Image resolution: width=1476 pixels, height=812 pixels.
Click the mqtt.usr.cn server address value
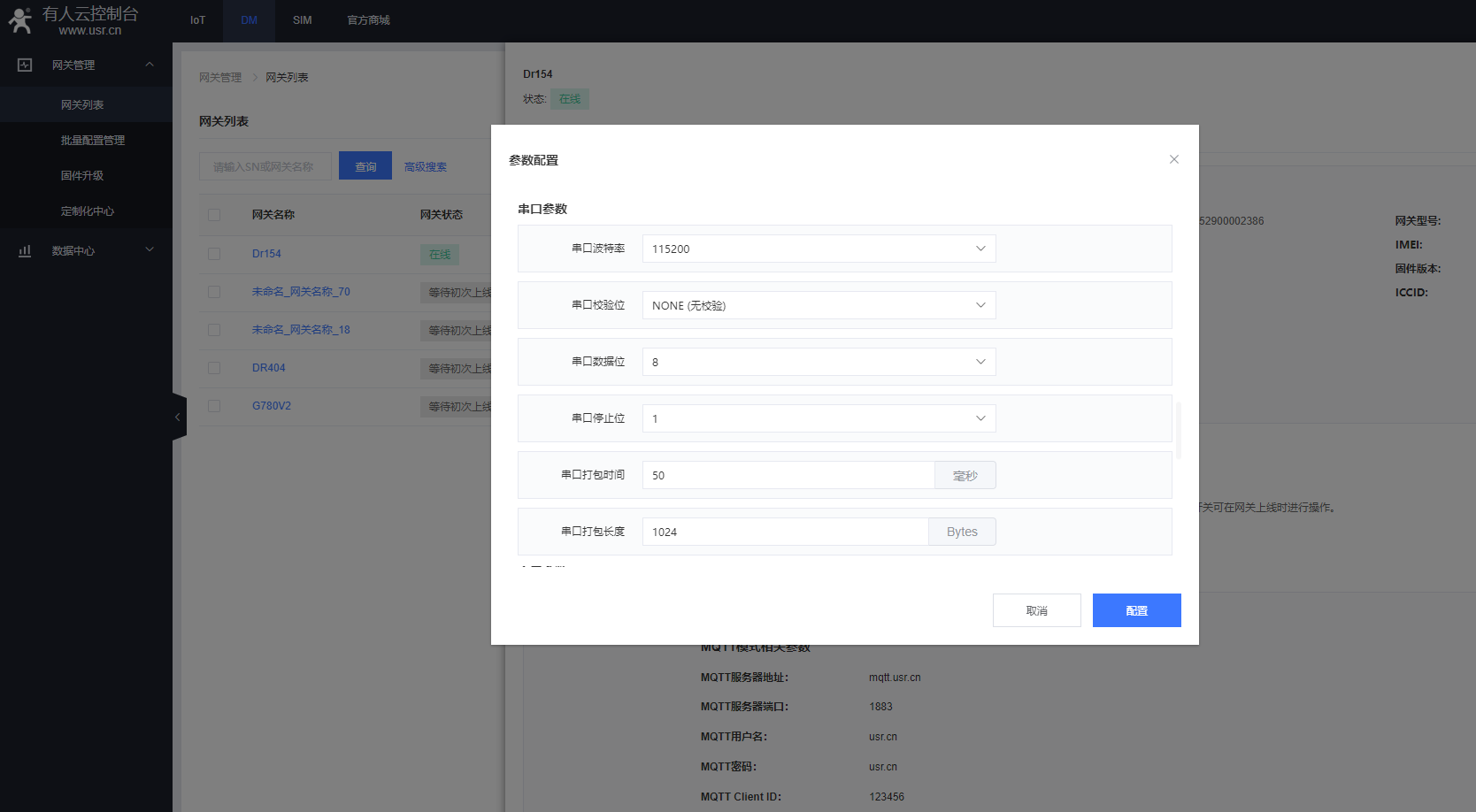(895, 678)
